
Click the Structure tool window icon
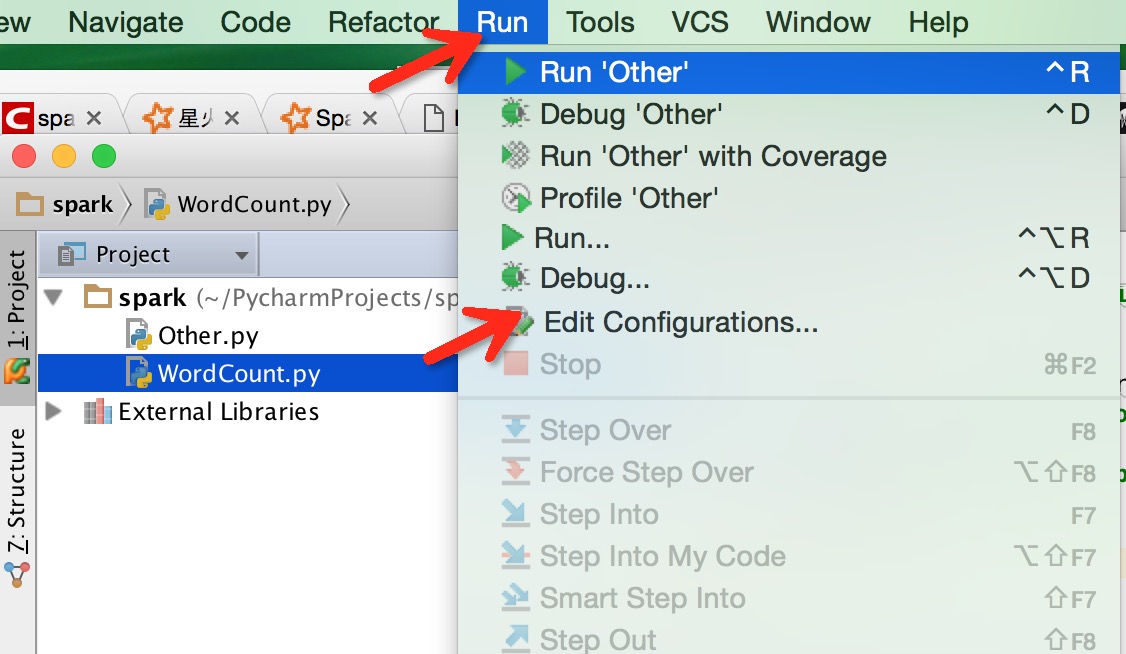(17, 574)
